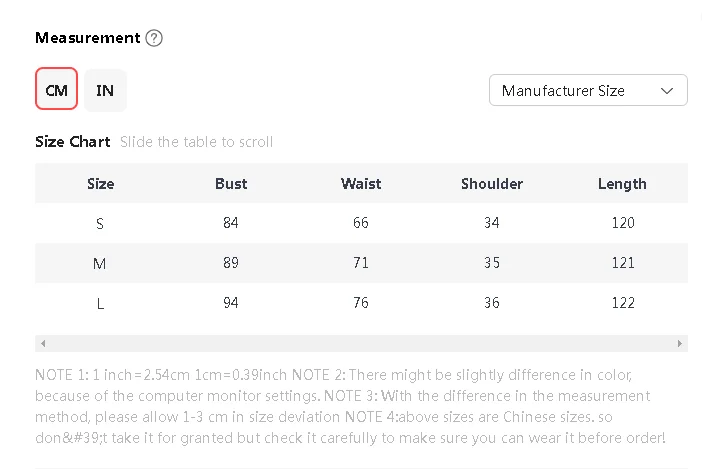Click the L size row label
702x469 pixels.
pyautogui.click(x=100, y=303)
